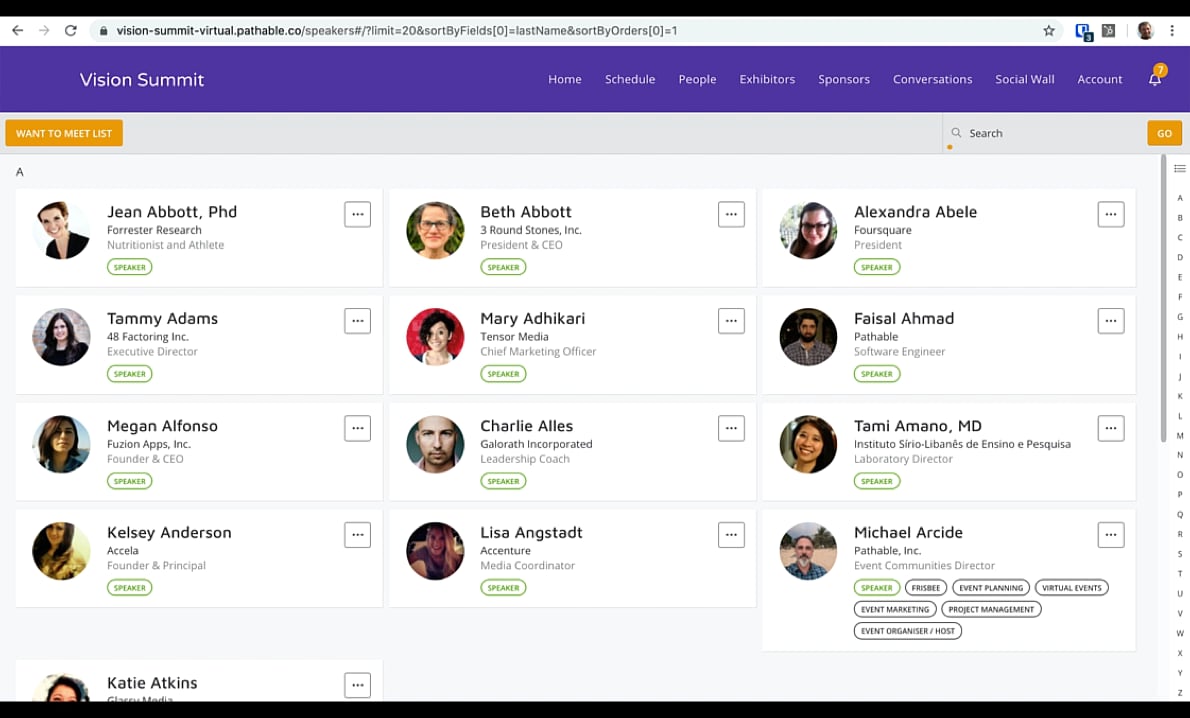Open the notifications bell icon
Image resolution: width=1190 pixels, height=718 pixels.
point(1155,79)
